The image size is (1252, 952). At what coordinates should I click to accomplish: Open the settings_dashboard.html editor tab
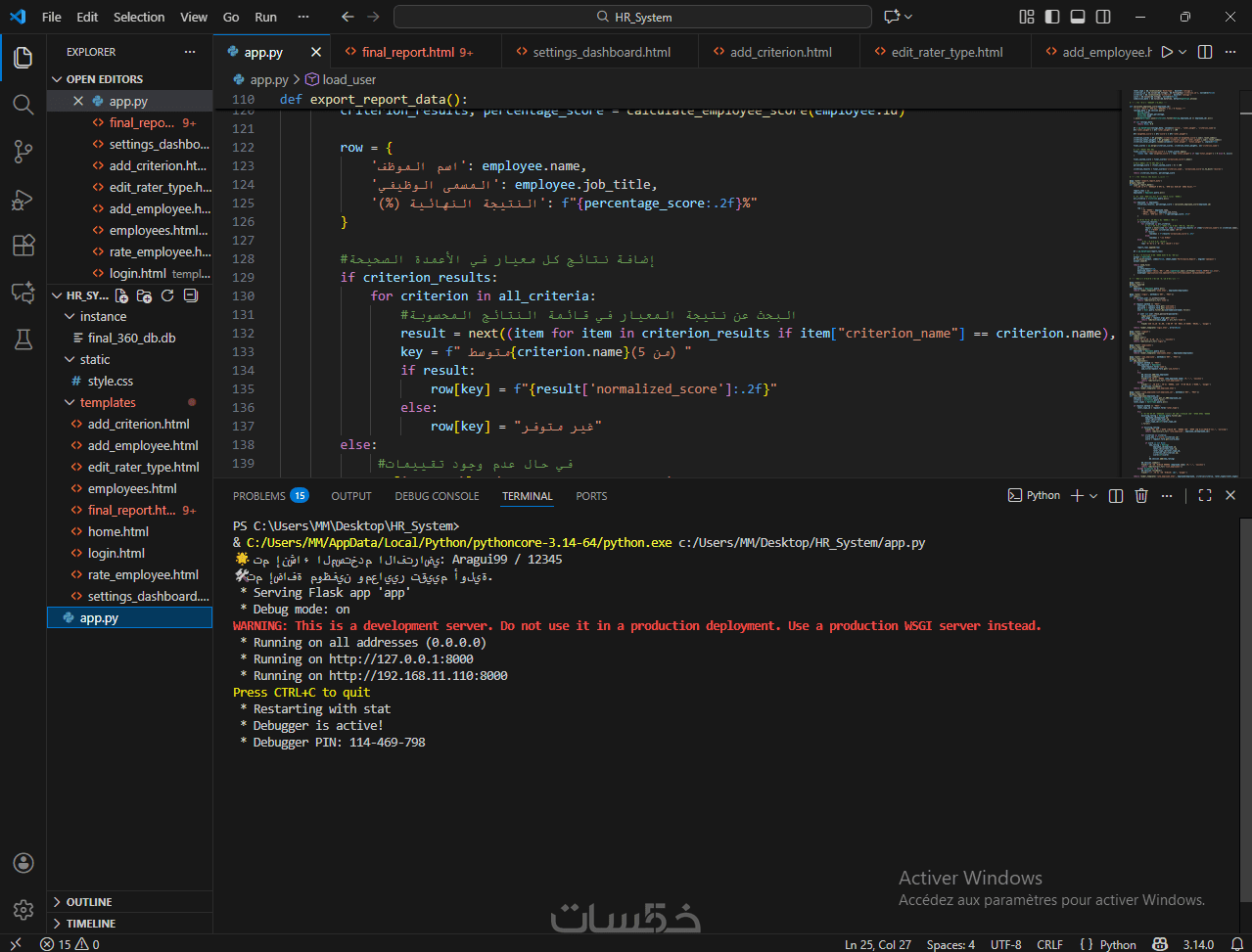tap(600, 53)
